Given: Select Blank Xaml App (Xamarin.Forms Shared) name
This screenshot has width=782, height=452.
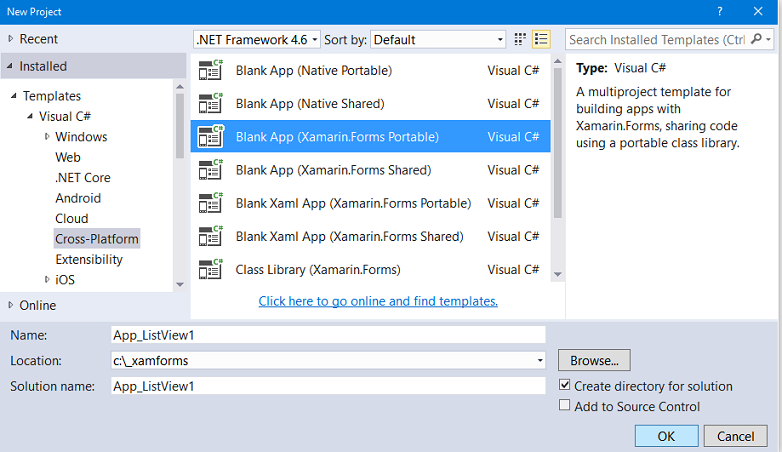Looking at the screenshot, I should (349, 236).
